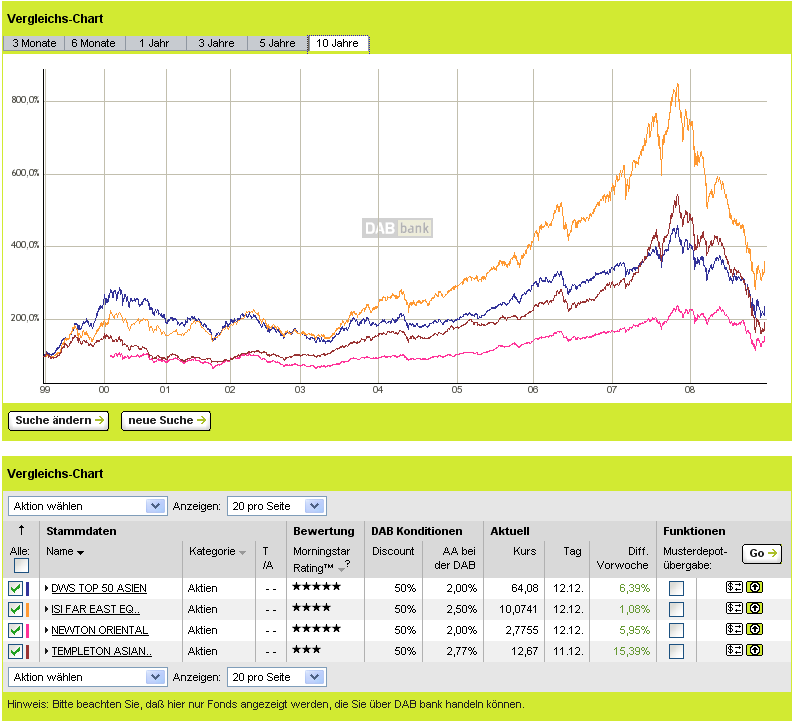
Task: Select the 10 Jahre tab
Action: coord(339,44)
